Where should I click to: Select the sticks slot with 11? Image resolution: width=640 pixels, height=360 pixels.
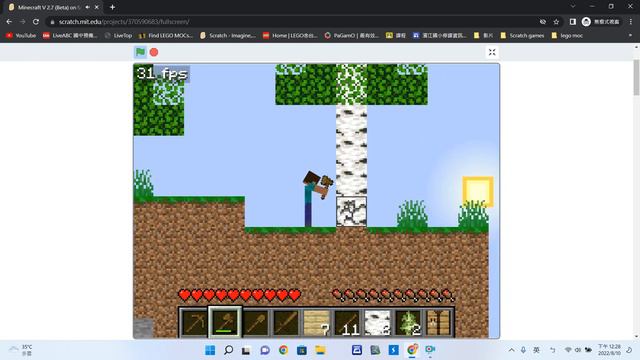point(347,322)
